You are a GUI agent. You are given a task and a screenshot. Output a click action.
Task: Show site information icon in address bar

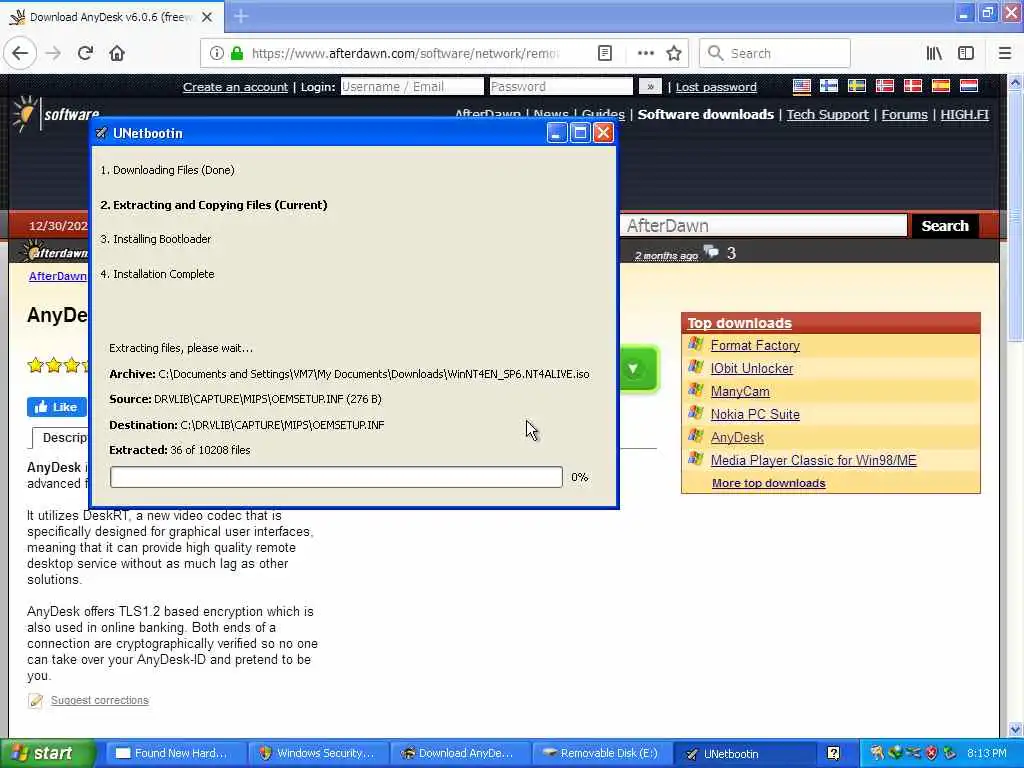point(216,53)
